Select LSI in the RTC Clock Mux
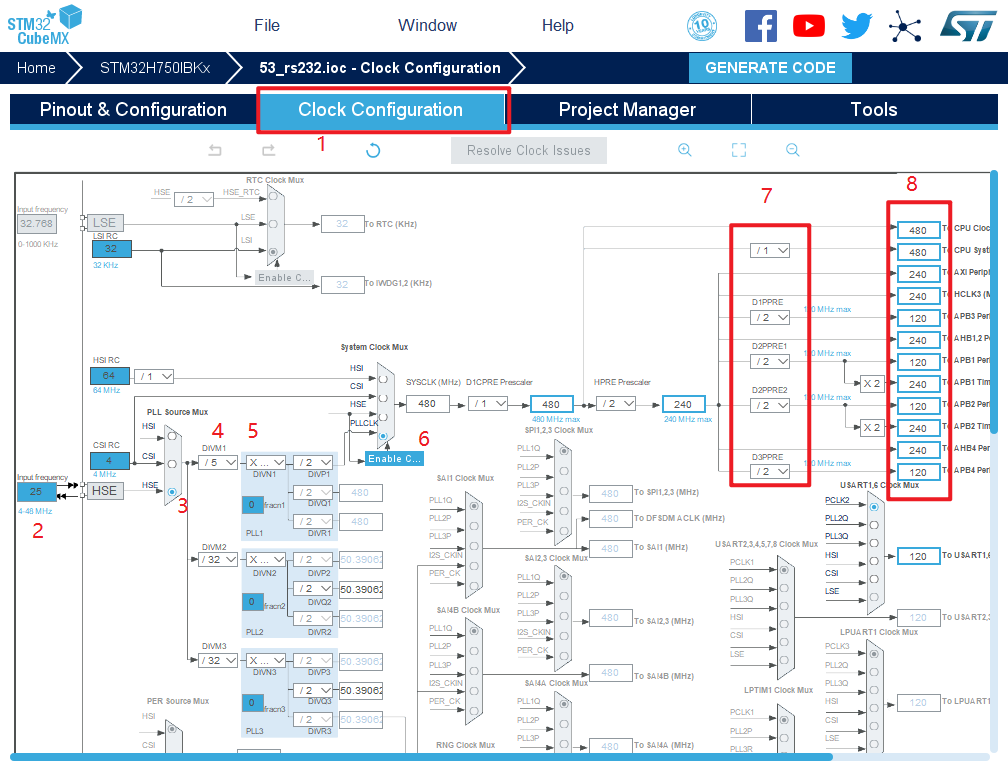Screen dimensions: 1008x771 [x=274, y=252]
